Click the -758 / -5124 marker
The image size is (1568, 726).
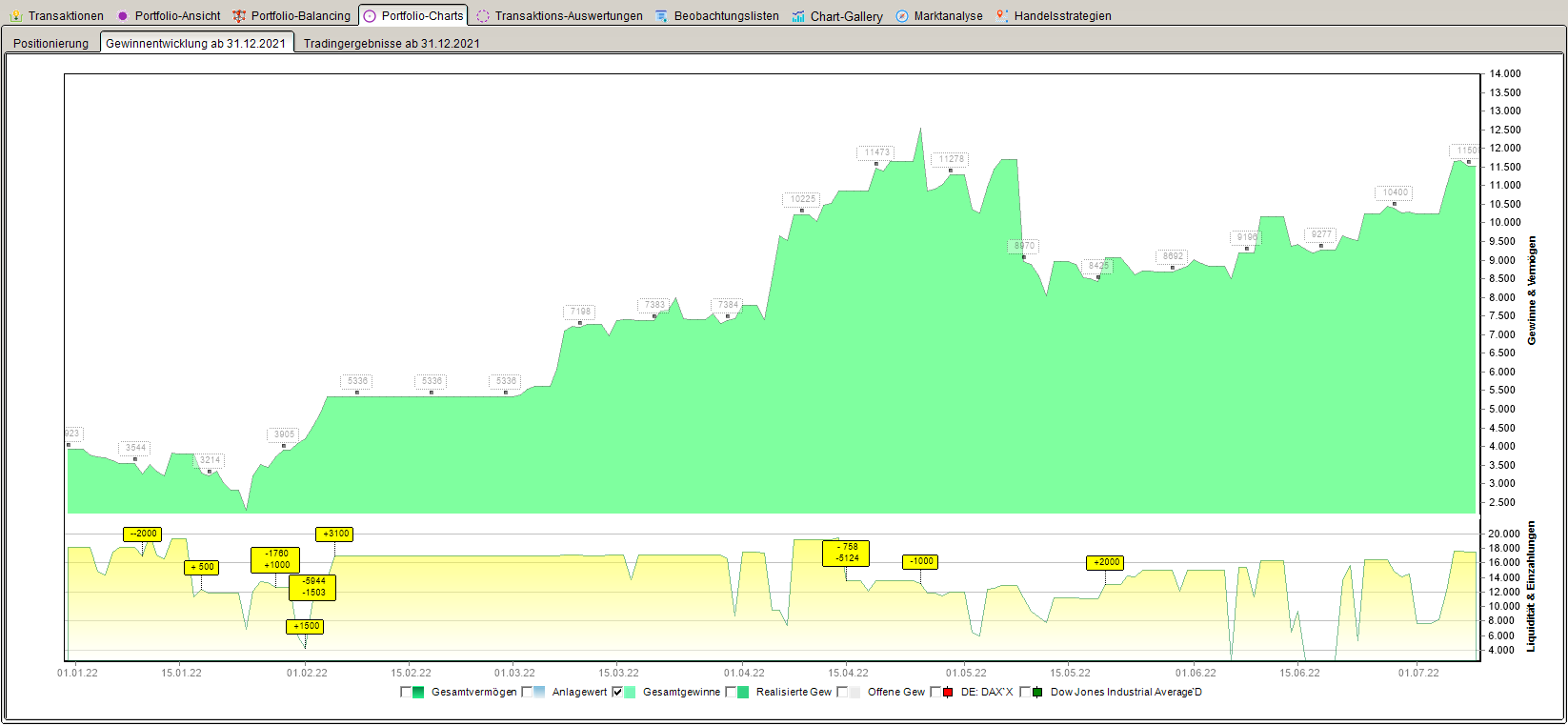[846, 553]
